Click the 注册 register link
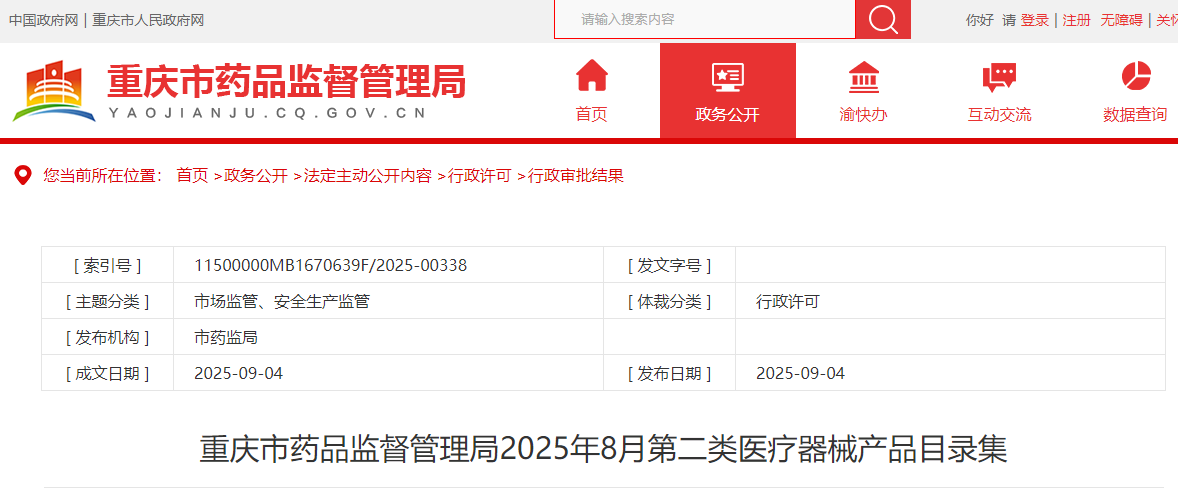 click(1077, 20)
